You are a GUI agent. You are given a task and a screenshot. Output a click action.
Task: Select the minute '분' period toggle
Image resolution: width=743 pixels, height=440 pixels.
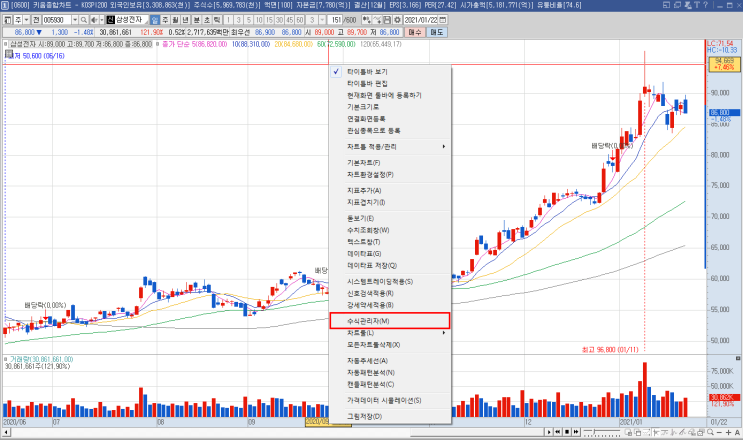pyautogui.click(x=197, y=20)
